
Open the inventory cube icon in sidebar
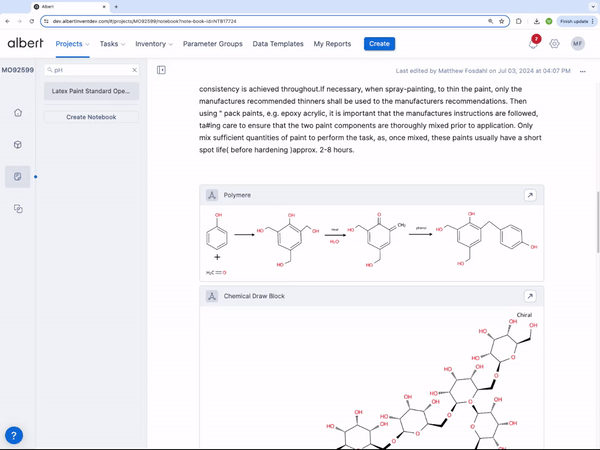[18, 145]
